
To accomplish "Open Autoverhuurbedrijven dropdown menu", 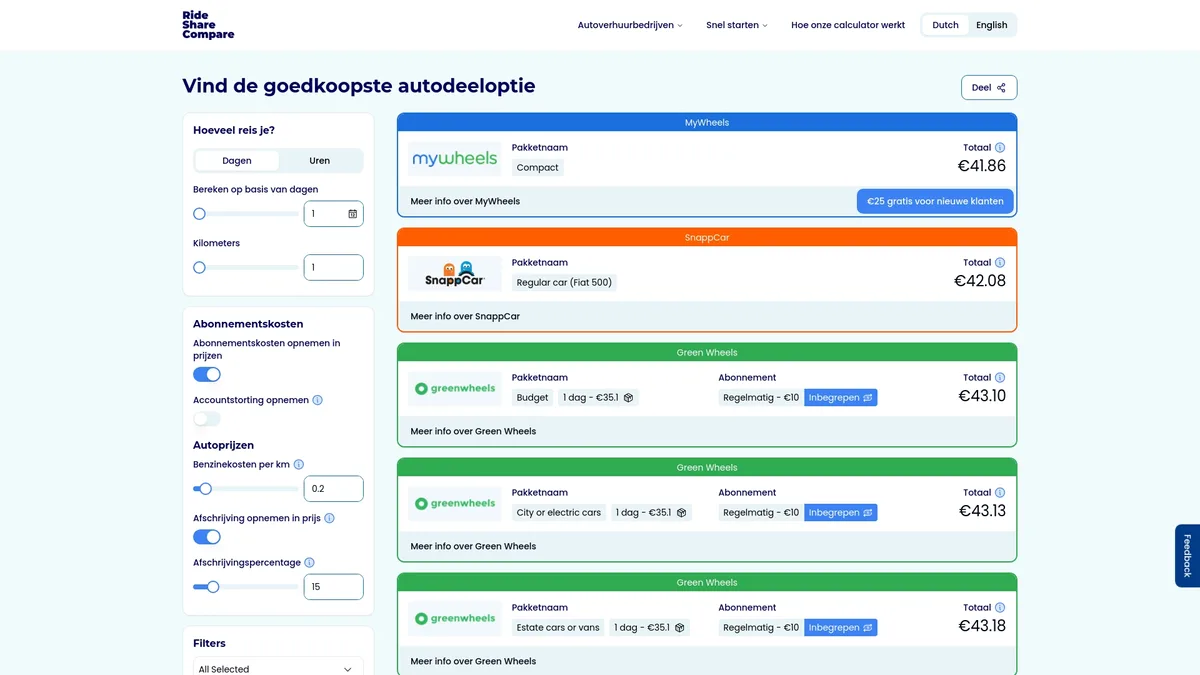I will pos(630,25).
